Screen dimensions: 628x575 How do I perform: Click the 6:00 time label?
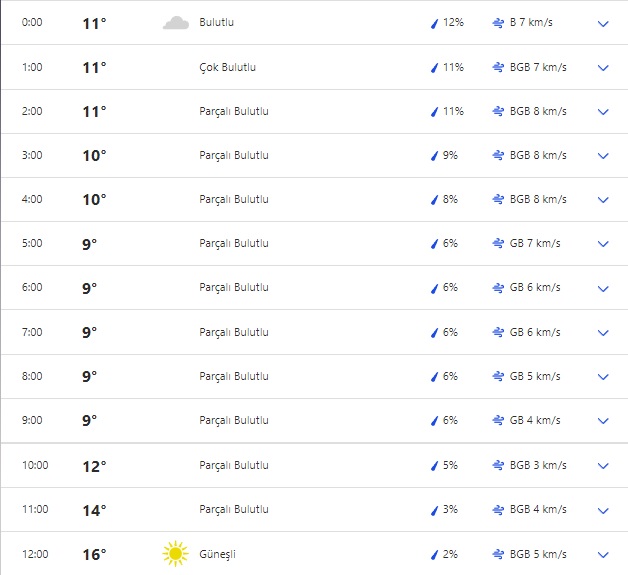coord(33,288)
